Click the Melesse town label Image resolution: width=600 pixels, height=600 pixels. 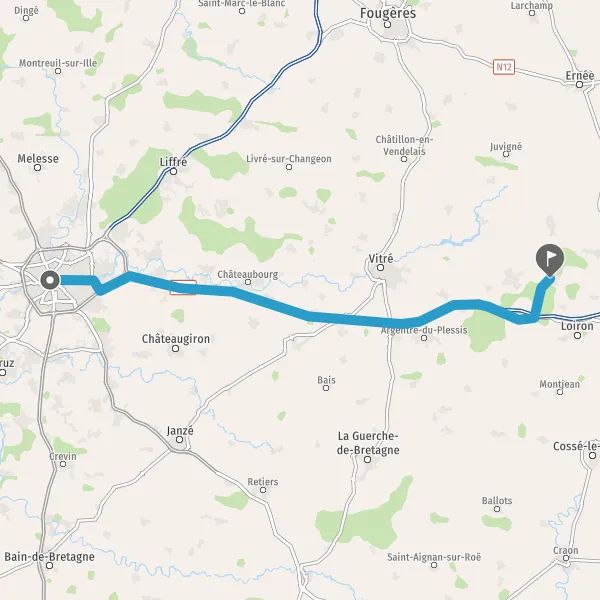tap(38, 158)
